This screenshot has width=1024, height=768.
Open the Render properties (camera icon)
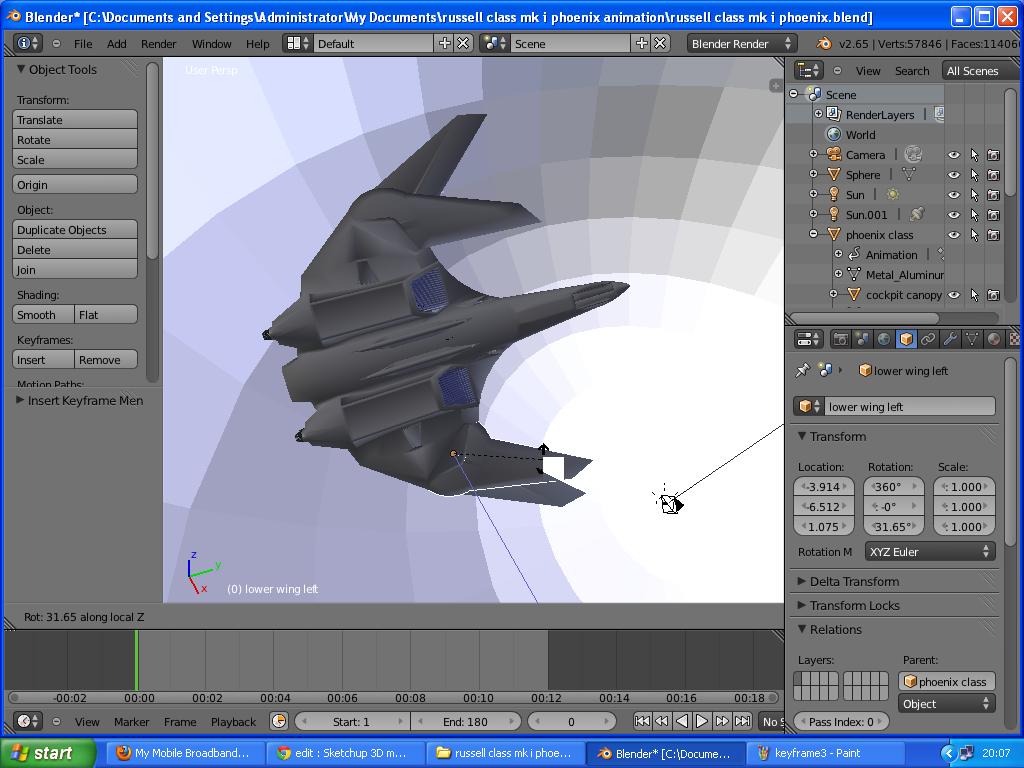(x=841, y=339)
